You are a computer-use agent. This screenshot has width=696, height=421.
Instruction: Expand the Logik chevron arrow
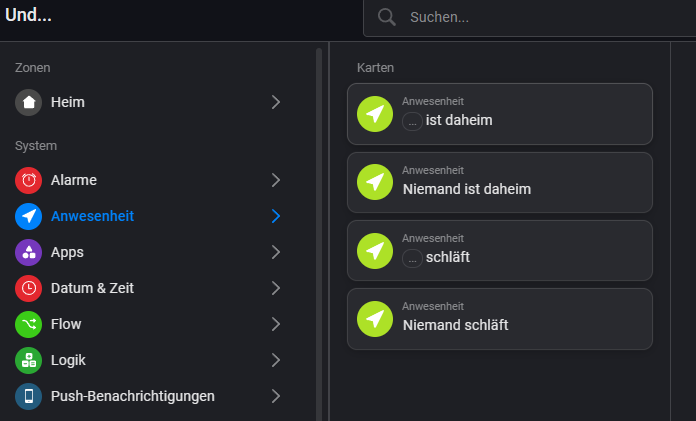(276, 360)
